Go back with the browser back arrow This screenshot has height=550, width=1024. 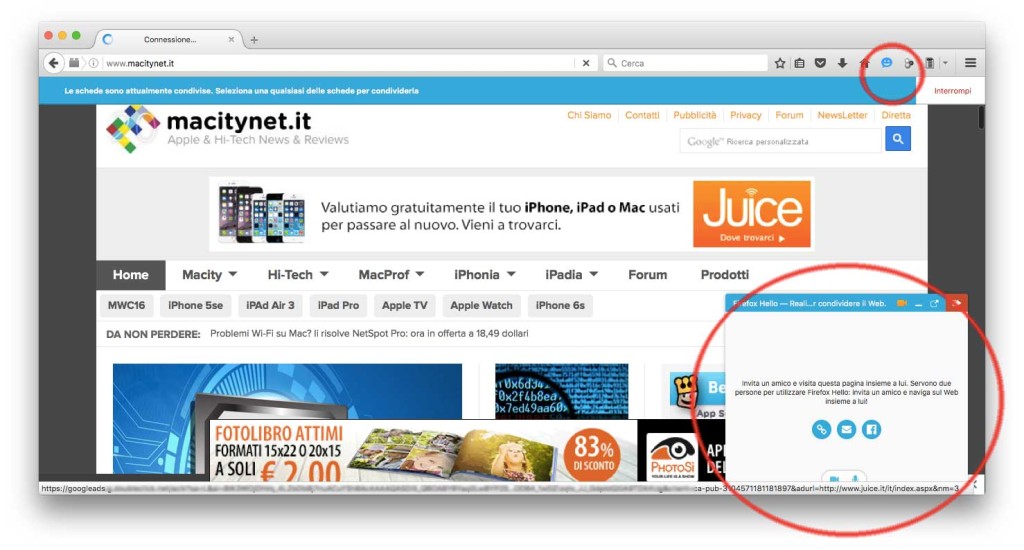coord(54,63)
